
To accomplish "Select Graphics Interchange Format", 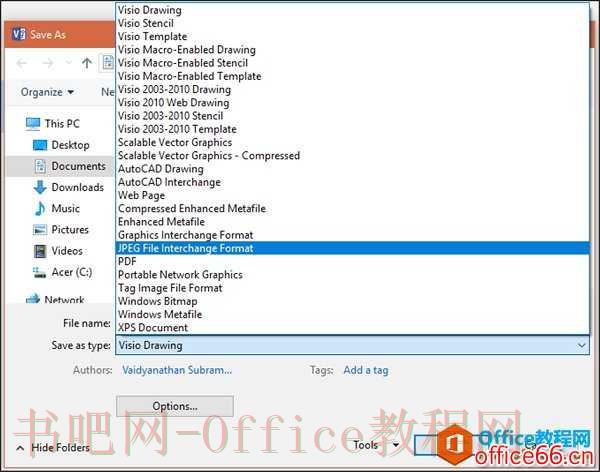I will point(352,235).
